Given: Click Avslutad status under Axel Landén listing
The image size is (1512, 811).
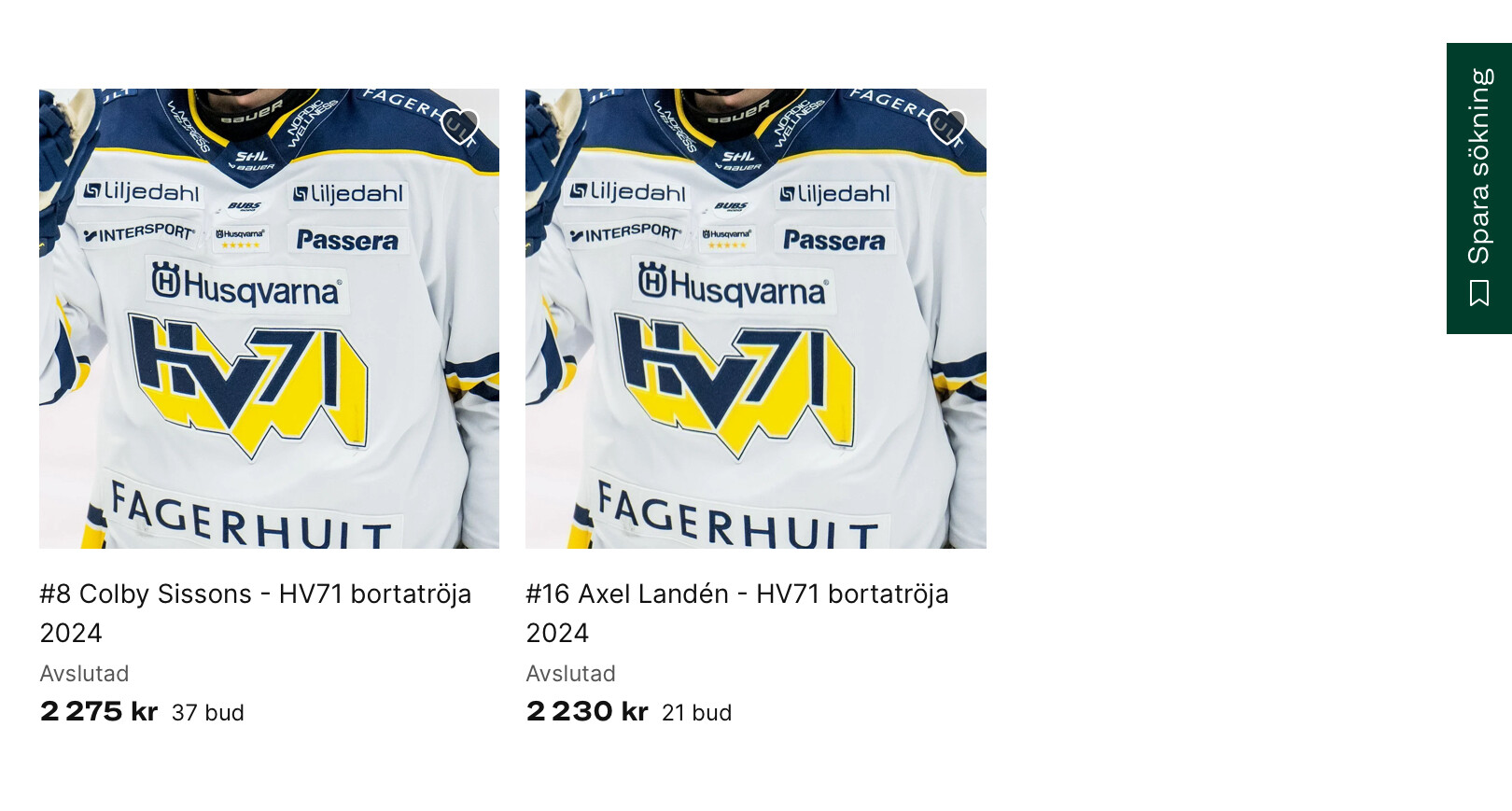Looking at the screenshot, I should tap(570, 674).
